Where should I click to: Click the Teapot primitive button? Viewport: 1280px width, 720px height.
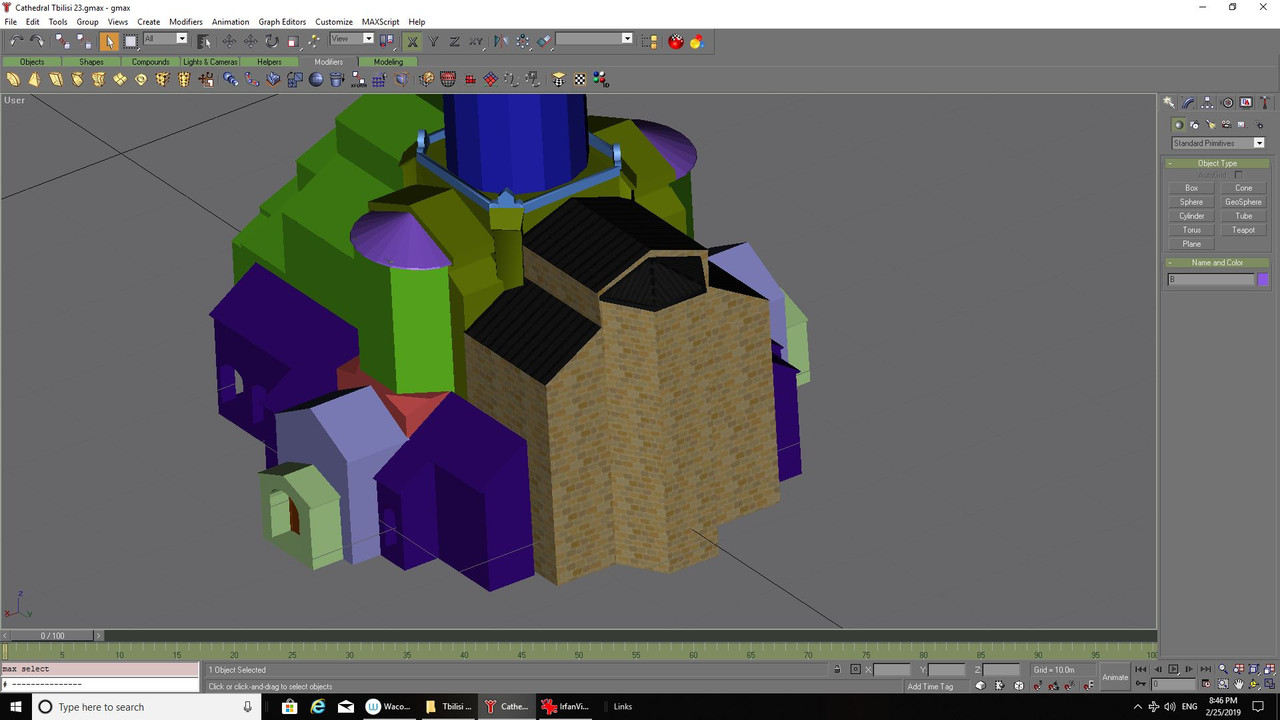(x=1243, y=230)
